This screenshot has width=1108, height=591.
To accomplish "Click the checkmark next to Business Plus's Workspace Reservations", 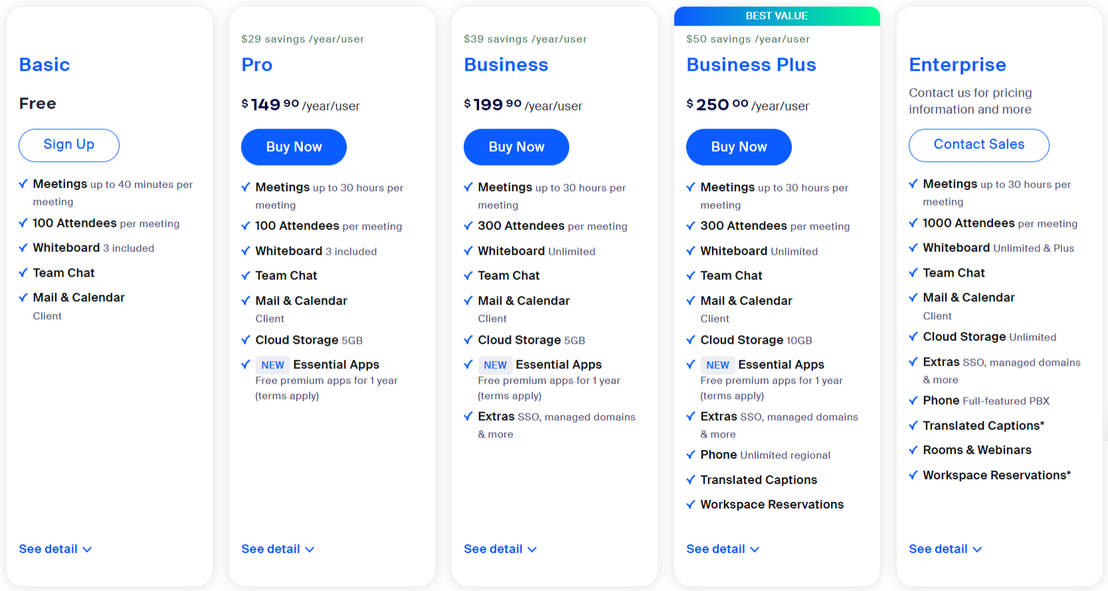I will (x=690, y=504).
